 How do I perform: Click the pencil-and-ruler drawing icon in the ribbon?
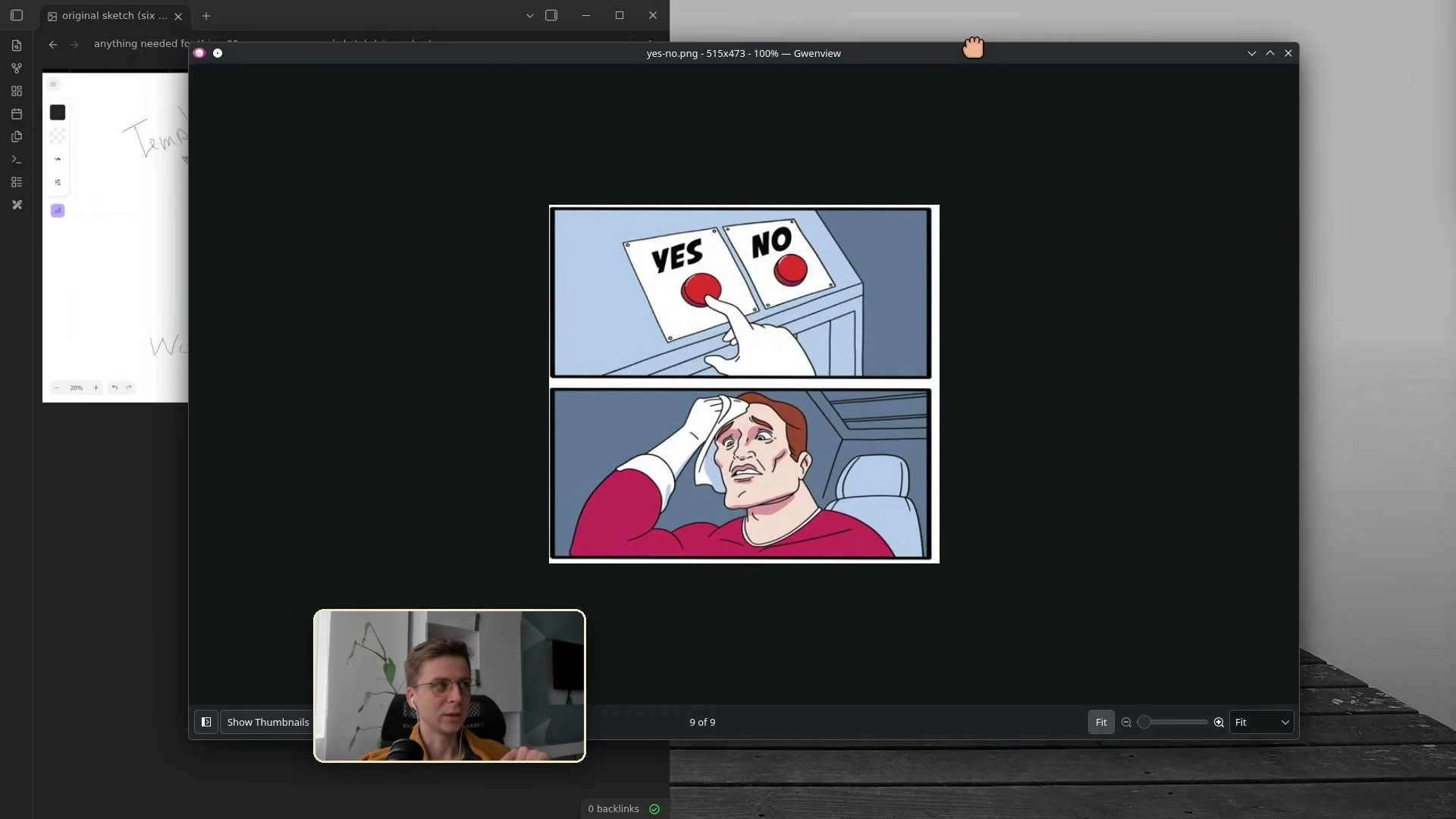pyautogui.click(x=17, y=205)
